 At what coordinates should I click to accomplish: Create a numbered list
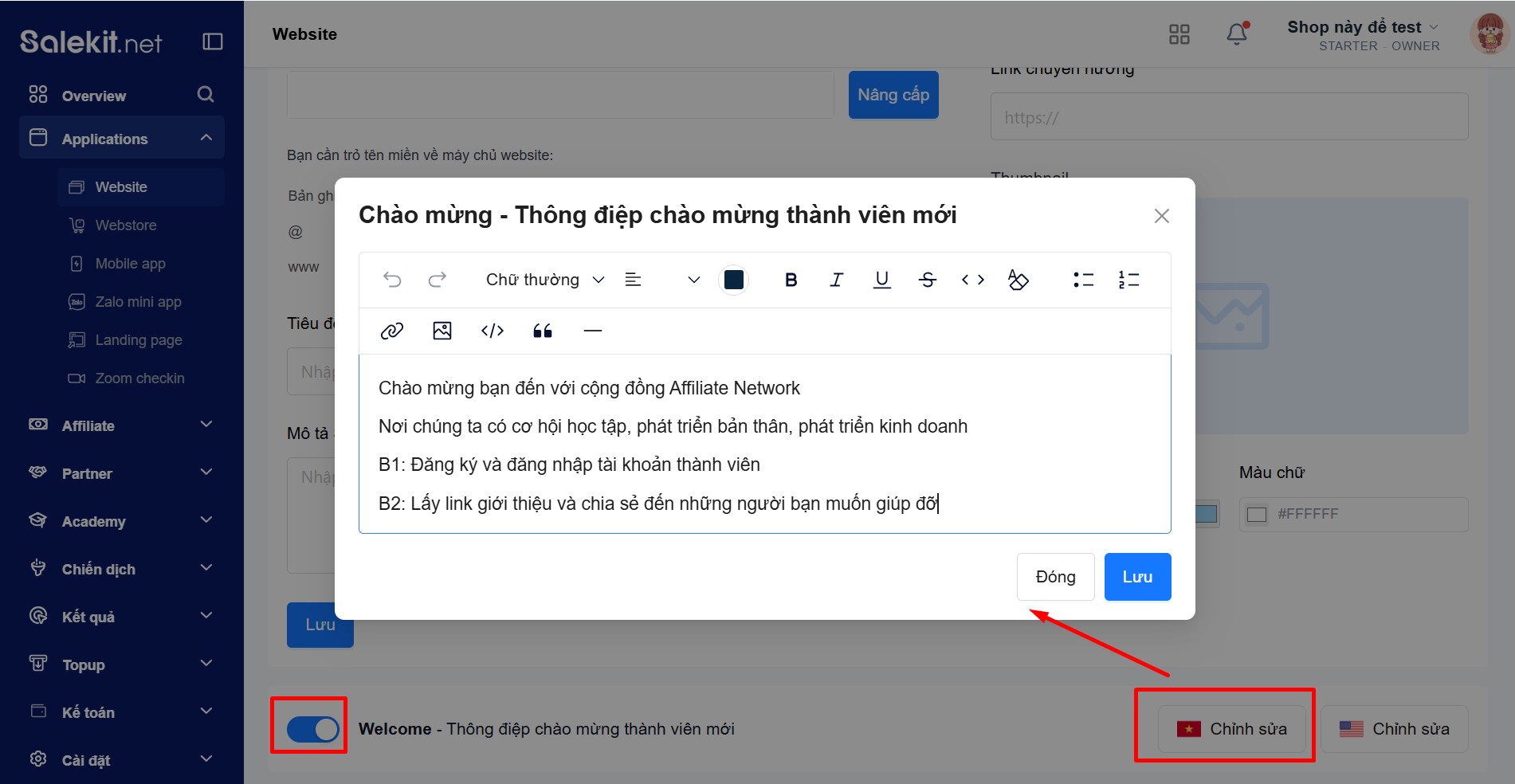1128,280
